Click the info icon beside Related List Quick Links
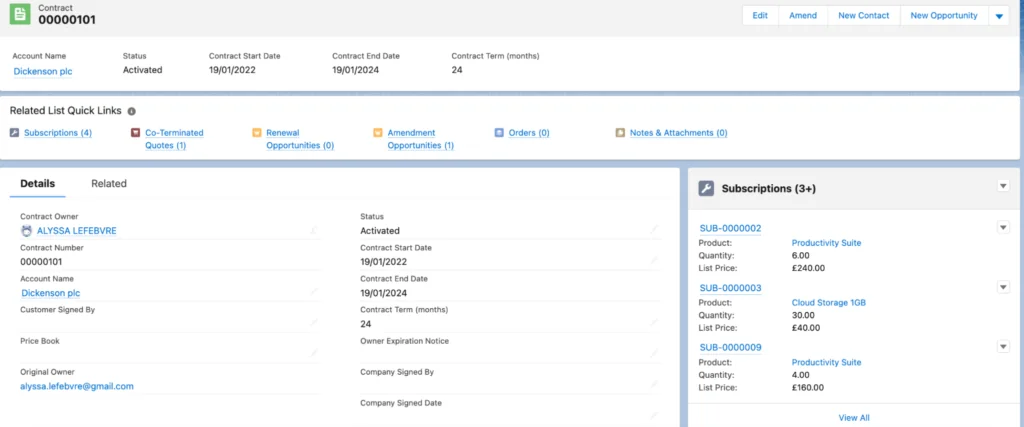 click(x=131, y=112)
